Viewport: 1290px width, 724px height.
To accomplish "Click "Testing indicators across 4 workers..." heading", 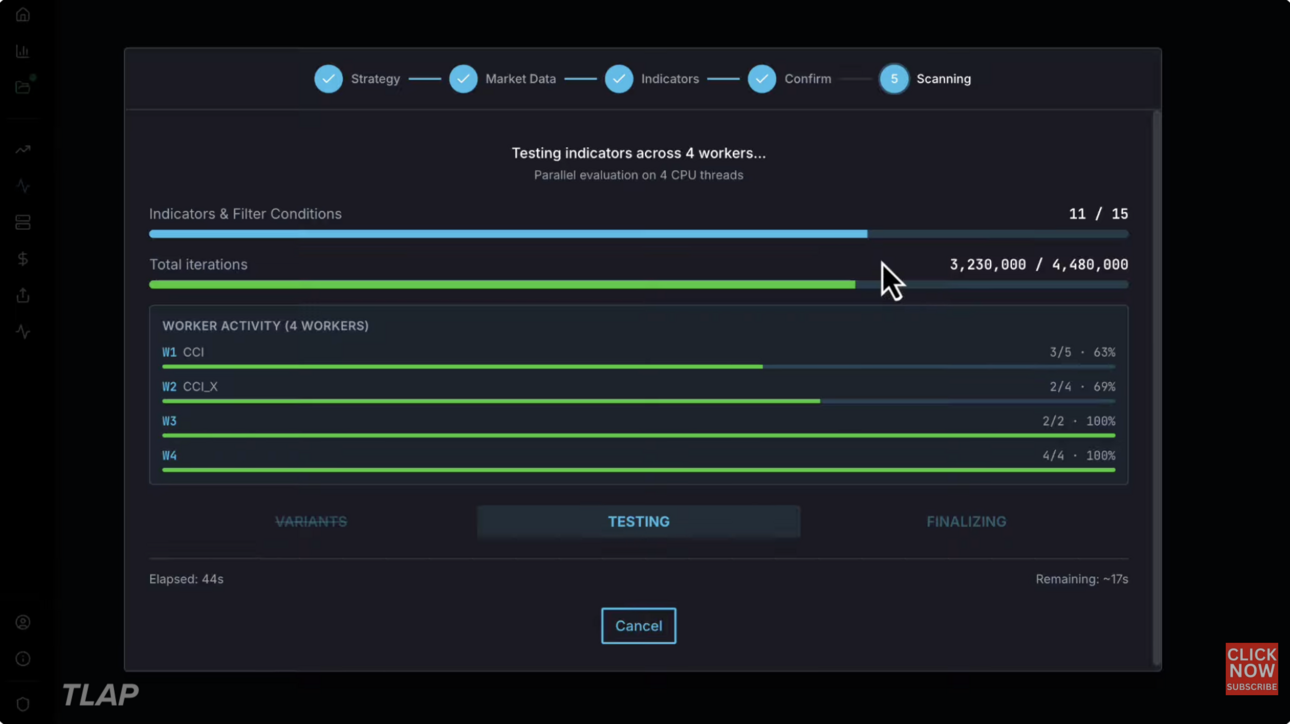I will click(638, 153).
